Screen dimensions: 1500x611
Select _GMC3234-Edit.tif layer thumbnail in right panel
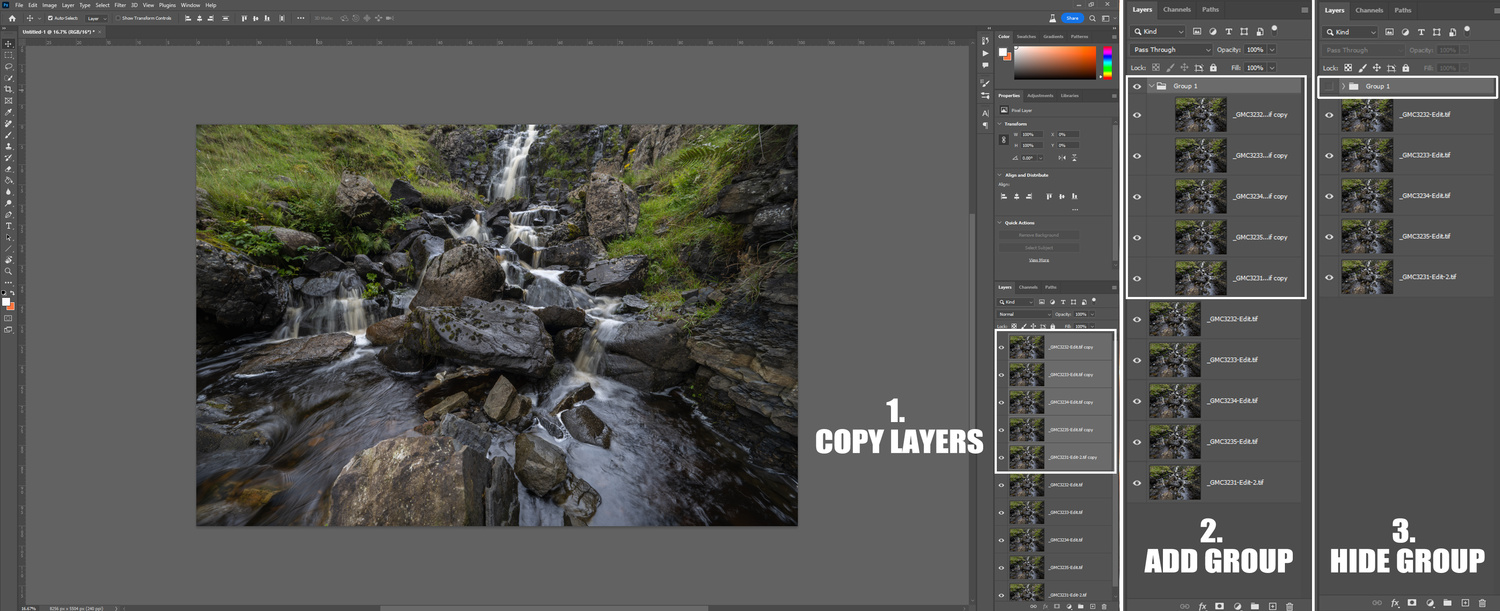click(1366, 196)
